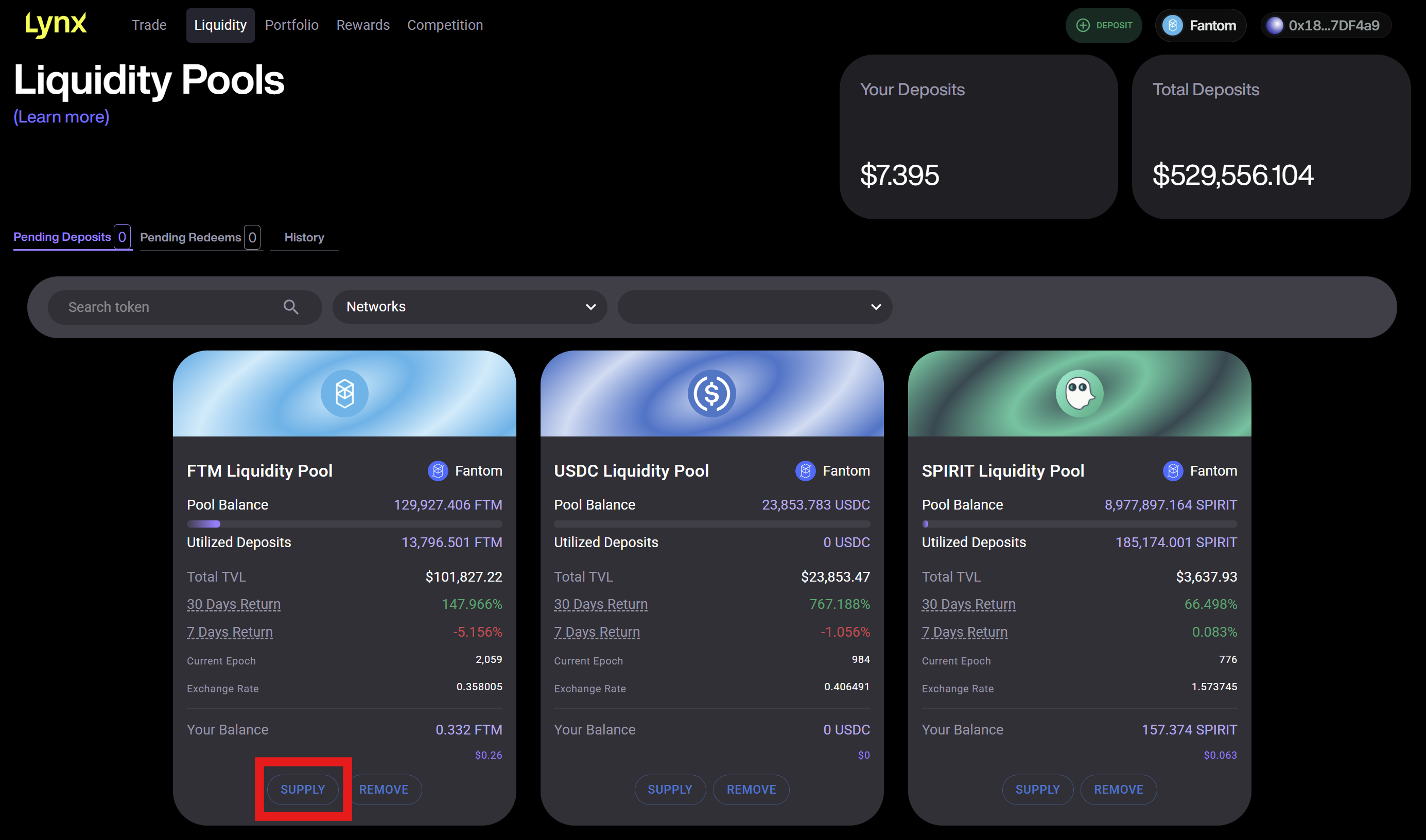Click the Lynx logo

(56, 24)
